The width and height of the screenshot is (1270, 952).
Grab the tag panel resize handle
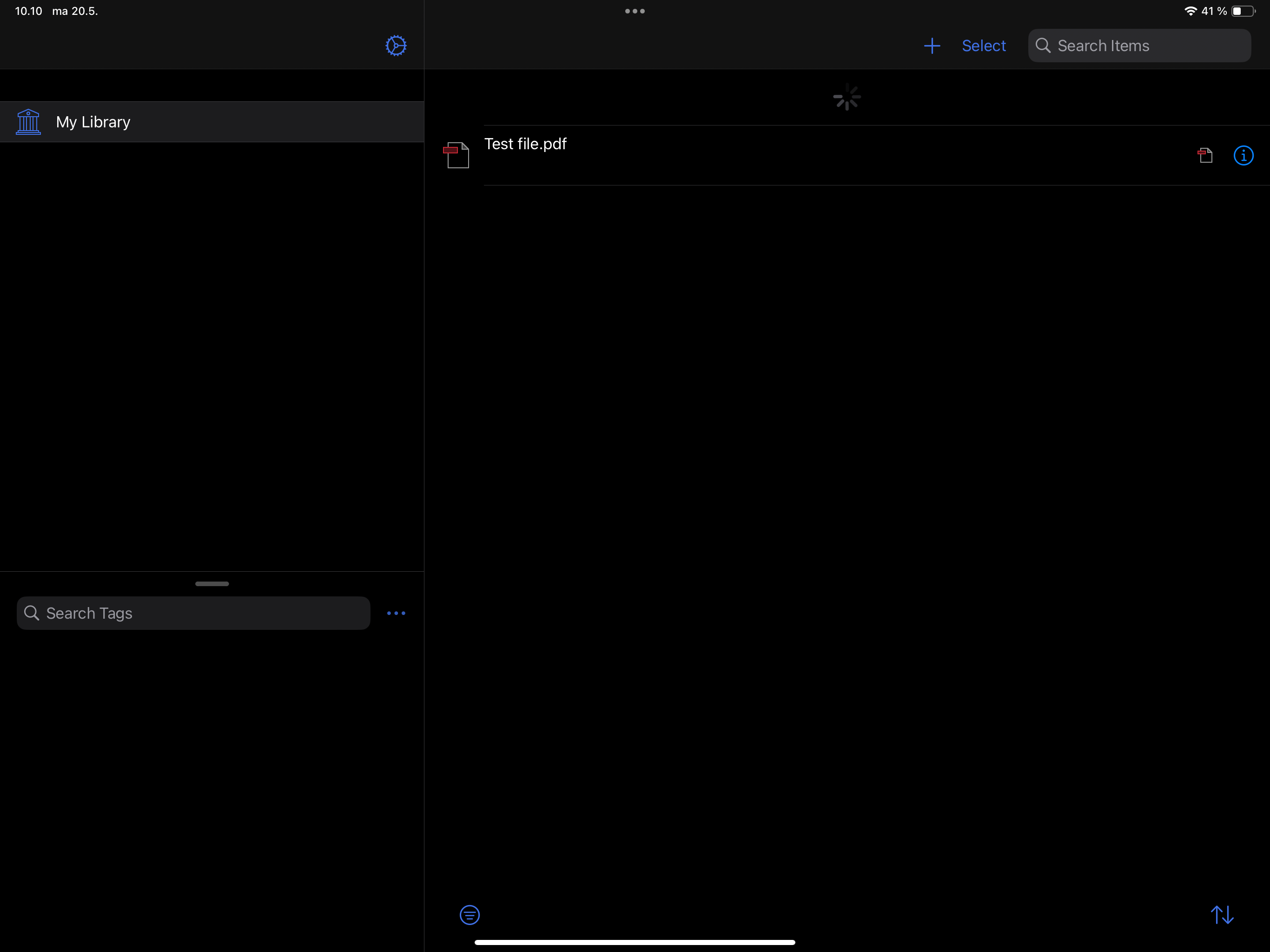tap(212, 583)
